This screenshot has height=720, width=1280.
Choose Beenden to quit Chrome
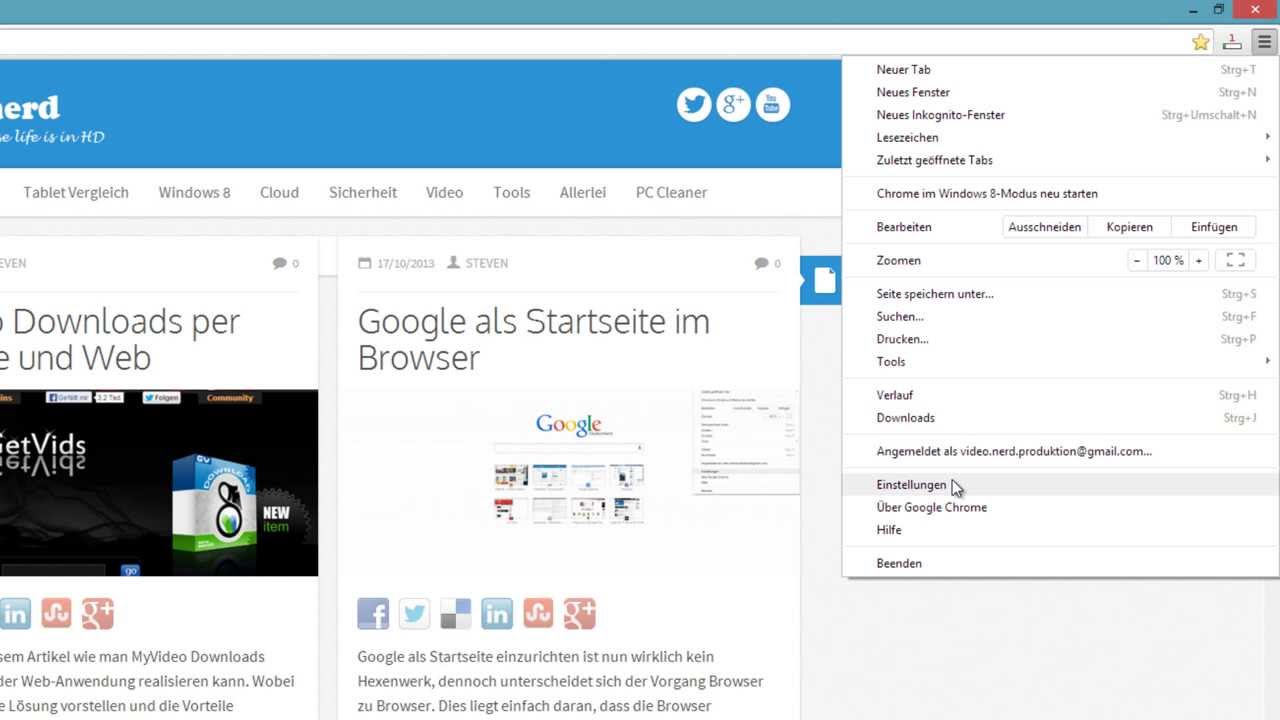[x=1061, y=563]
